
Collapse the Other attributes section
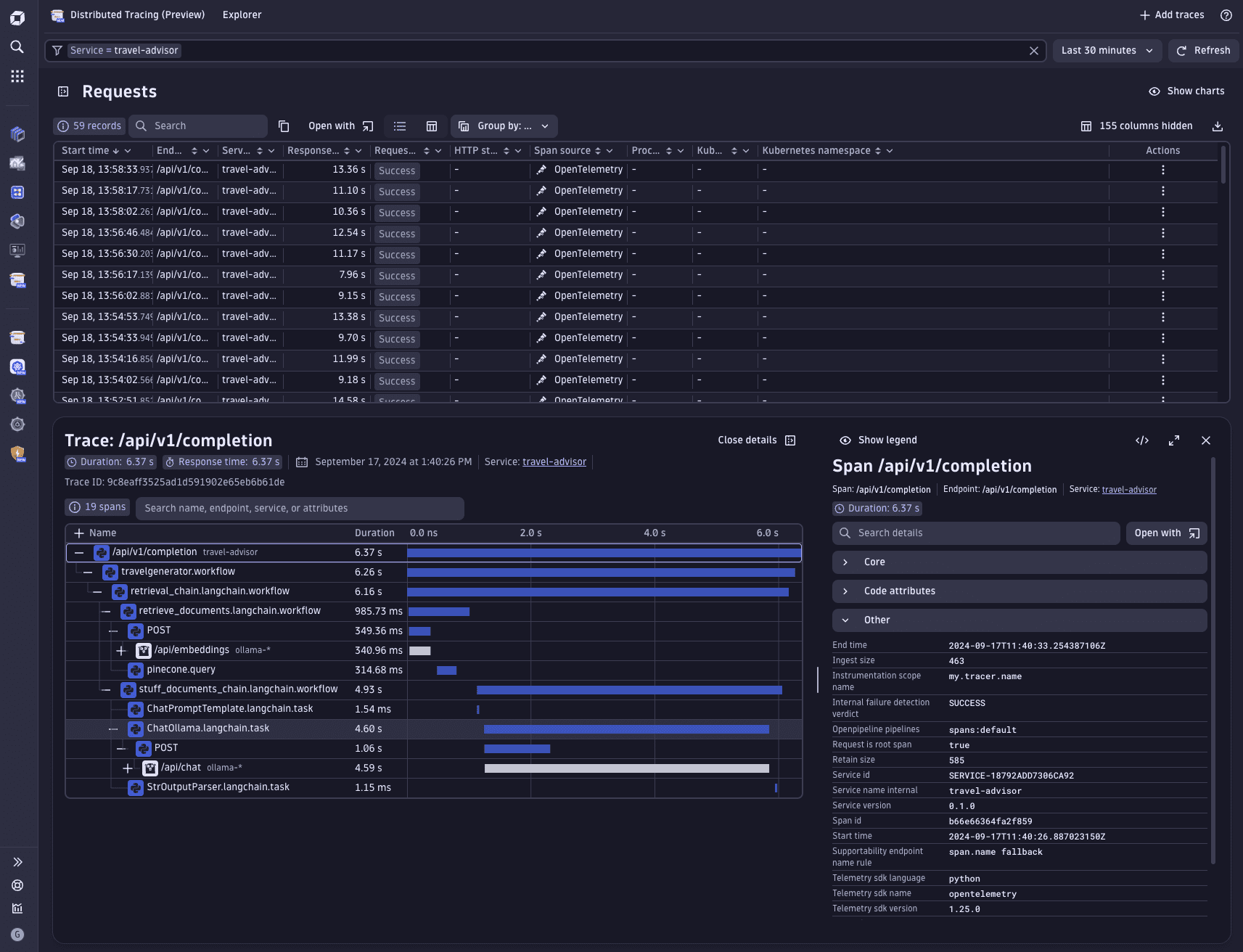tap(1020, 620)
